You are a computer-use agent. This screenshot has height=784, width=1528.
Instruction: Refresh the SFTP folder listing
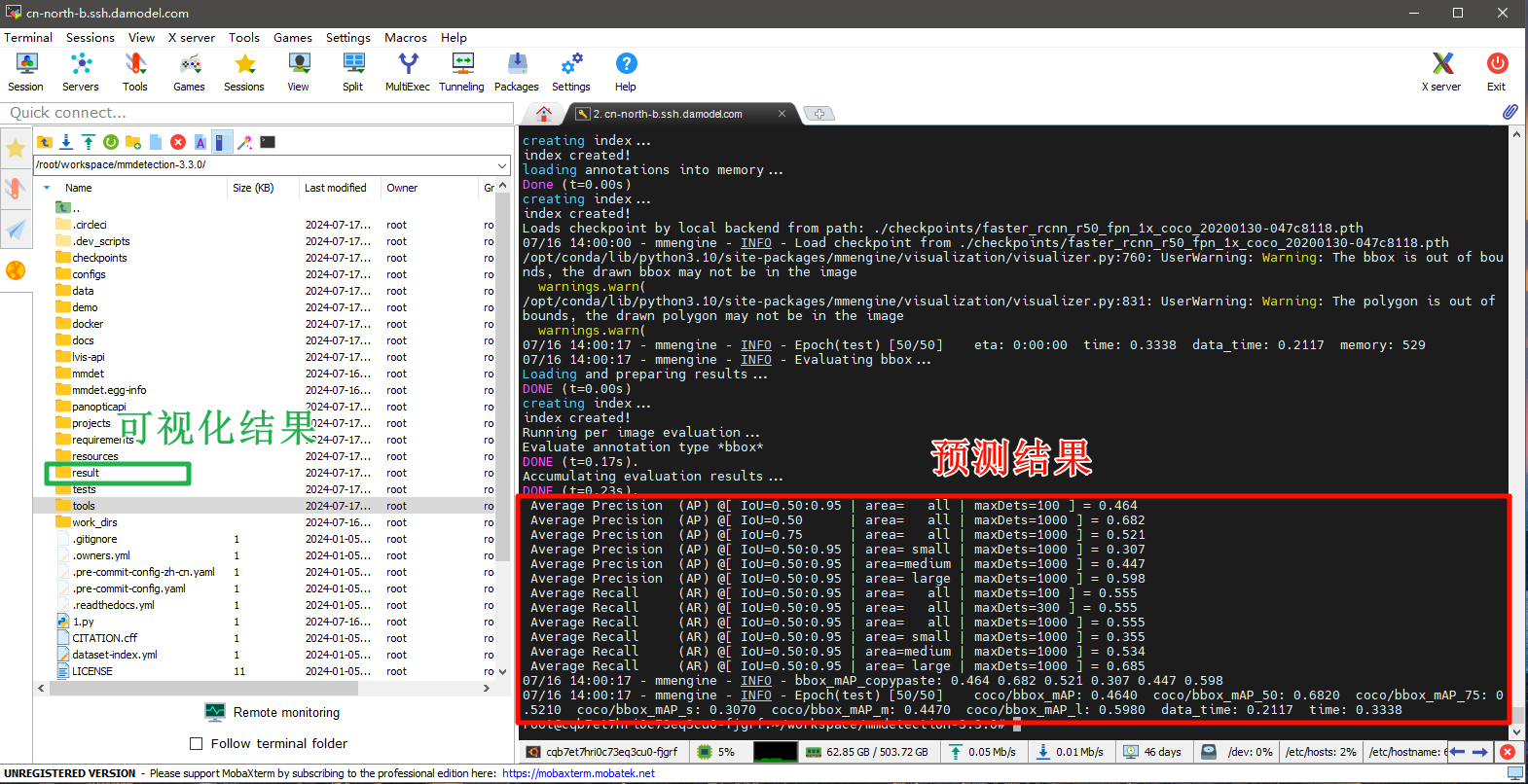coord(111,142)
